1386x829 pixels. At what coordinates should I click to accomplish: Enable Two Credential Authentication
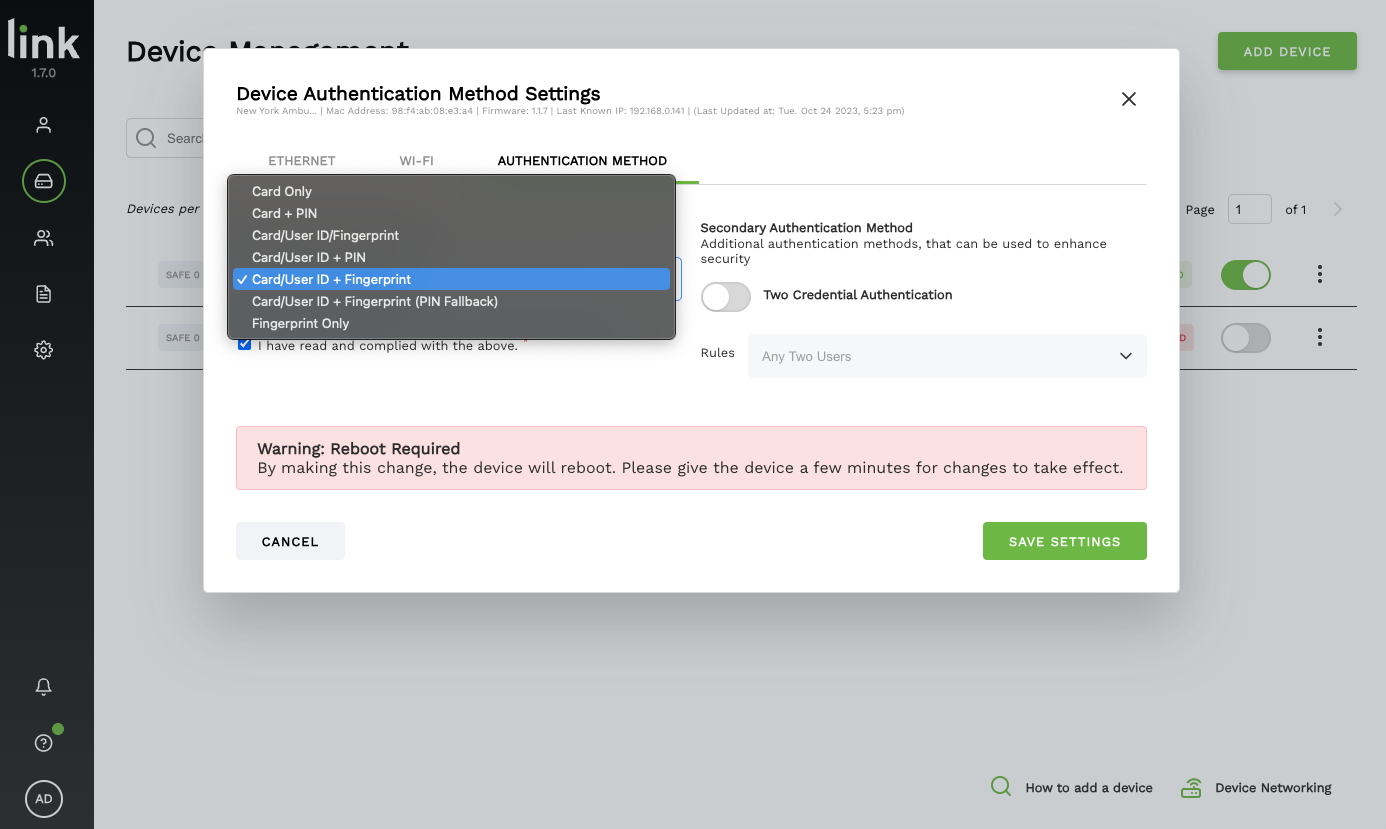[x=725, y=297]
